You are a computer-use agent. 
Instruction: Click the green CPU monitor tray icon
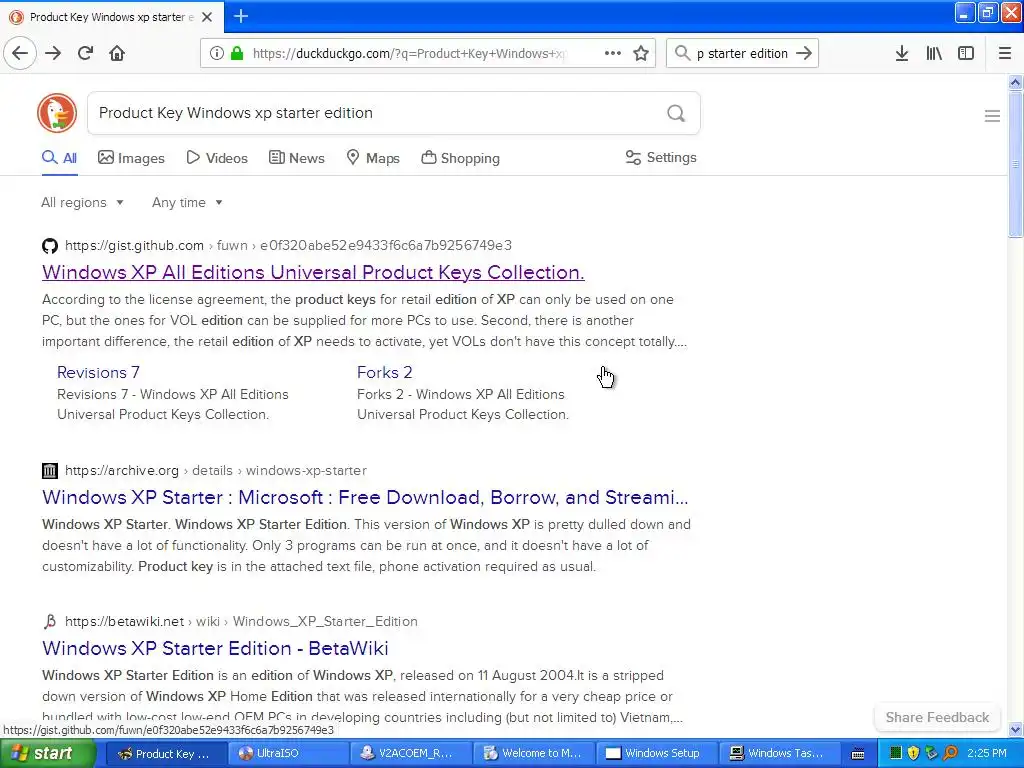pos(896,753)
